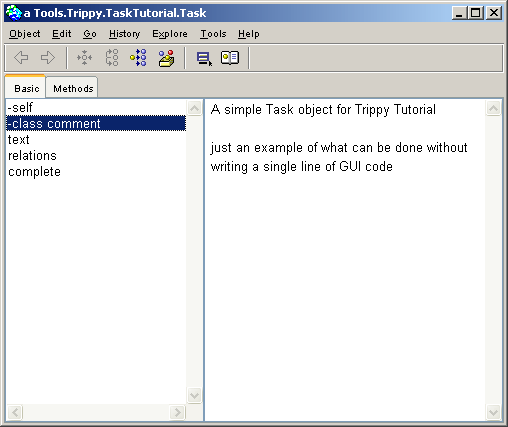Click the field list's down scroll arrow
Image resolution: width=508 pixels, height=427 pixels.
[194, 395]
